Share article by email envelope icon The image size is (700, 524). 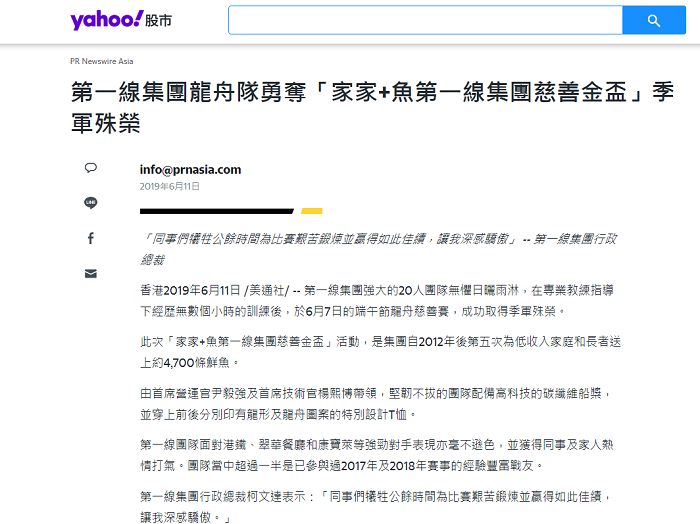91,274
